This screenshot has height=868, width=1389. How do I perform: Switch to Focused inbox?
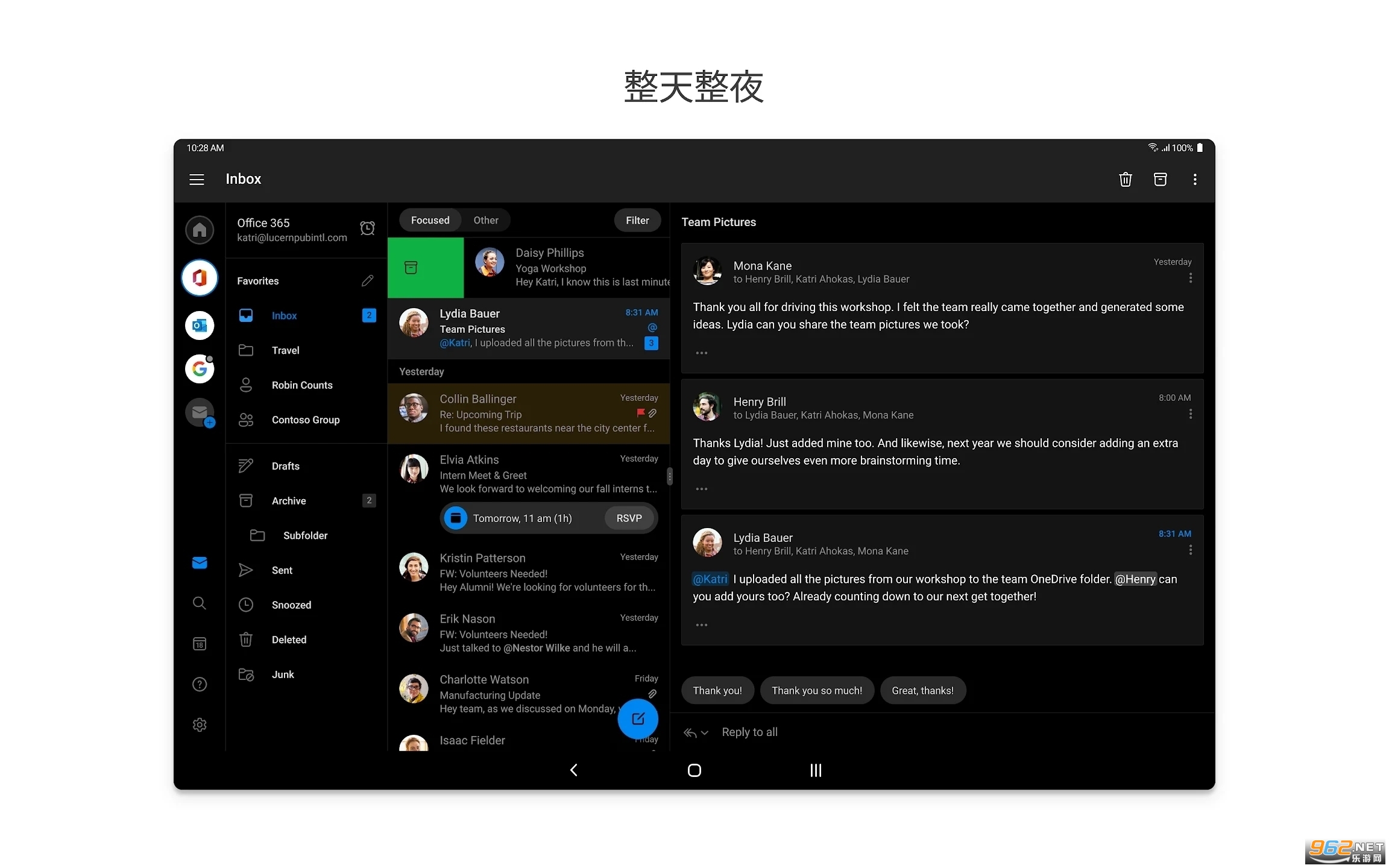(x=430, y=221)
